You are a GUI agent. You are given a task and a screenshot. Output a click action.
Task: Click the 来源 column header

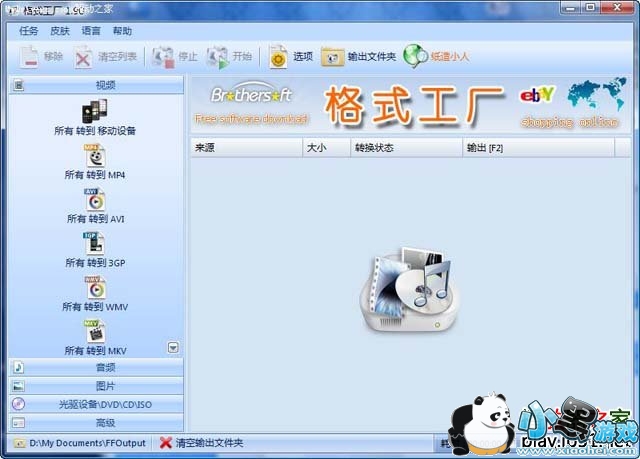[x=247, y=148]
